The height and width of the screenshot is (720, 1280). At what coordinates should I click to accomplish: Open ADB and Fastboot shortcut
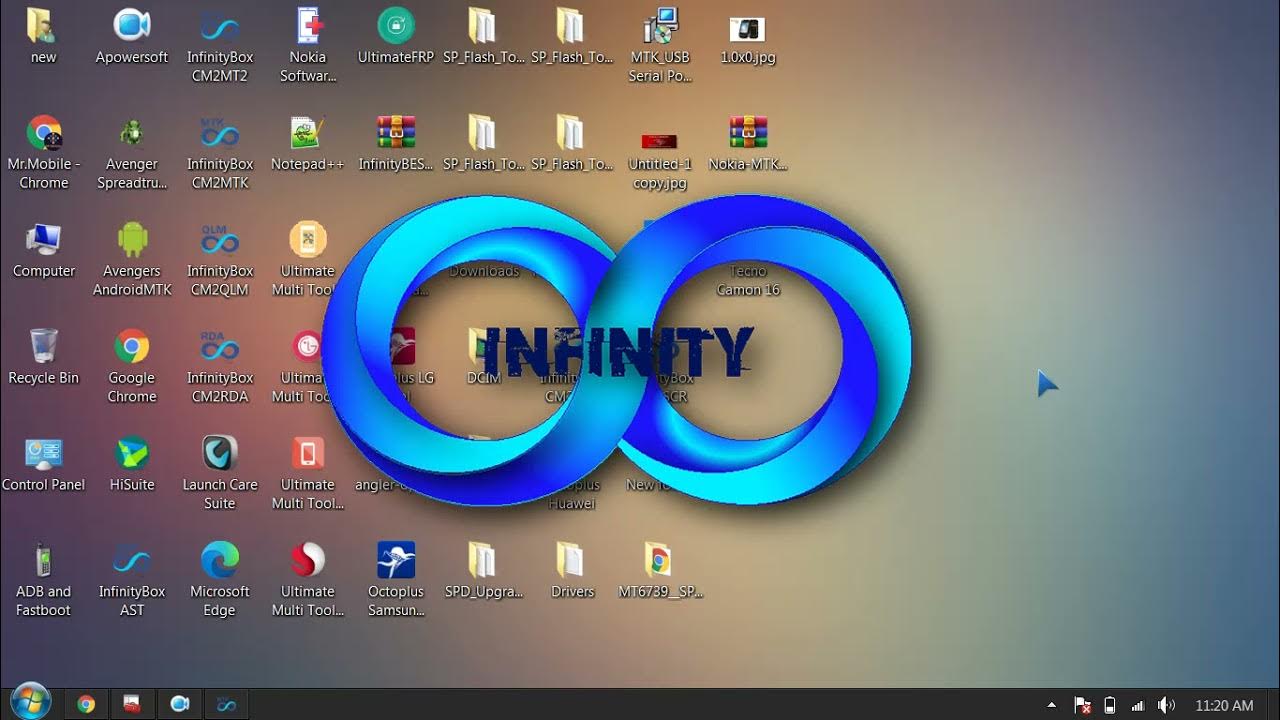(44, 580)
